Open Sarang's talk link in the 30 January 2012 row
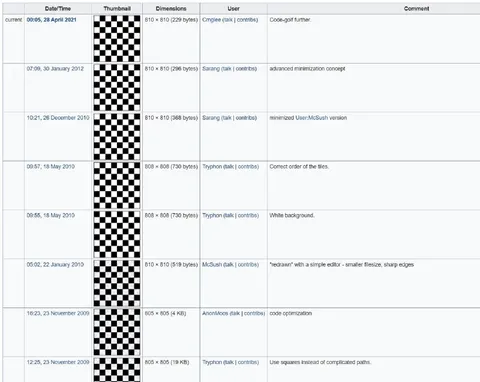Viewport: 480px width, 382px height. [x=227, y=69]
